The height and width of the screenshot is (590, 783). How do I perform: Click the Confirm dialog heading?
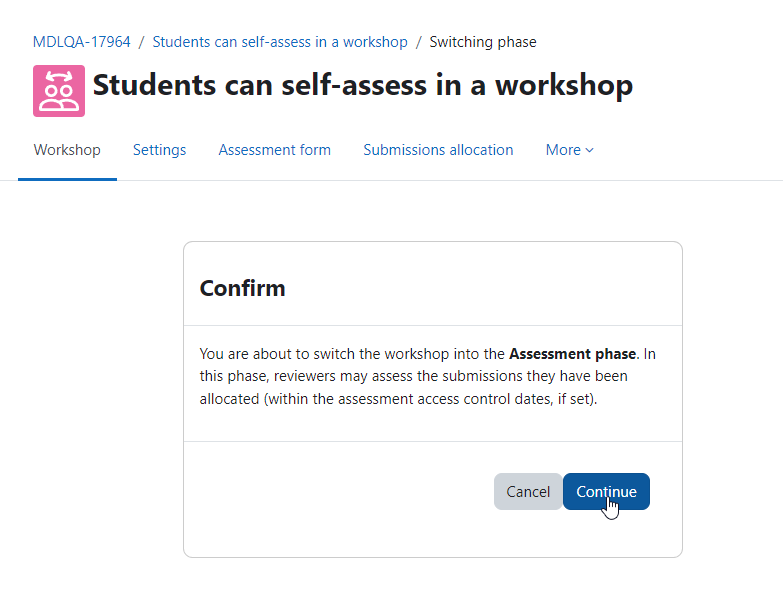(x=242, y=289)
